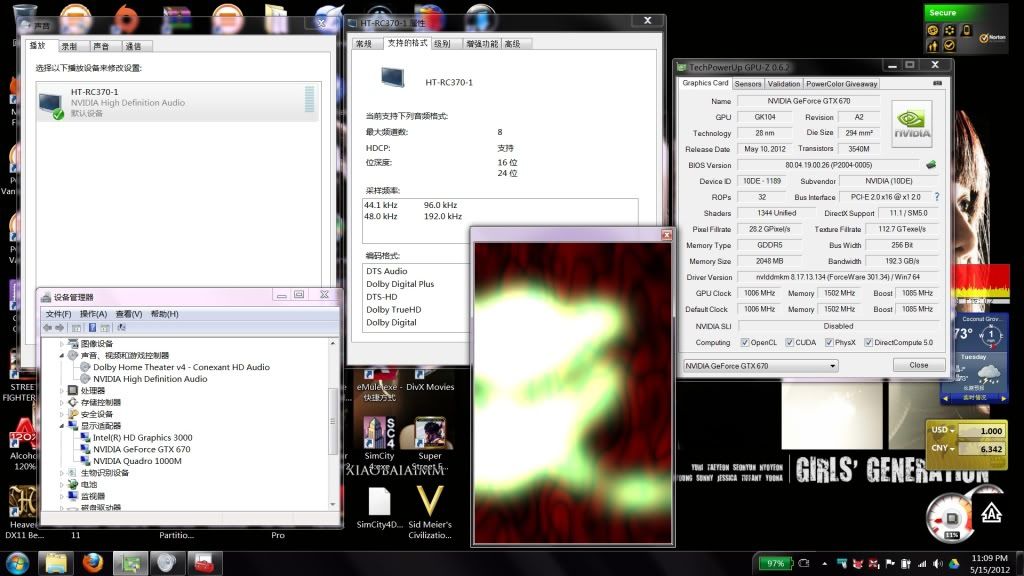Select NVIDIA High Definition Audio in tree
Image resolution: width=1024 pixels, height=576 pixels.
150,379
